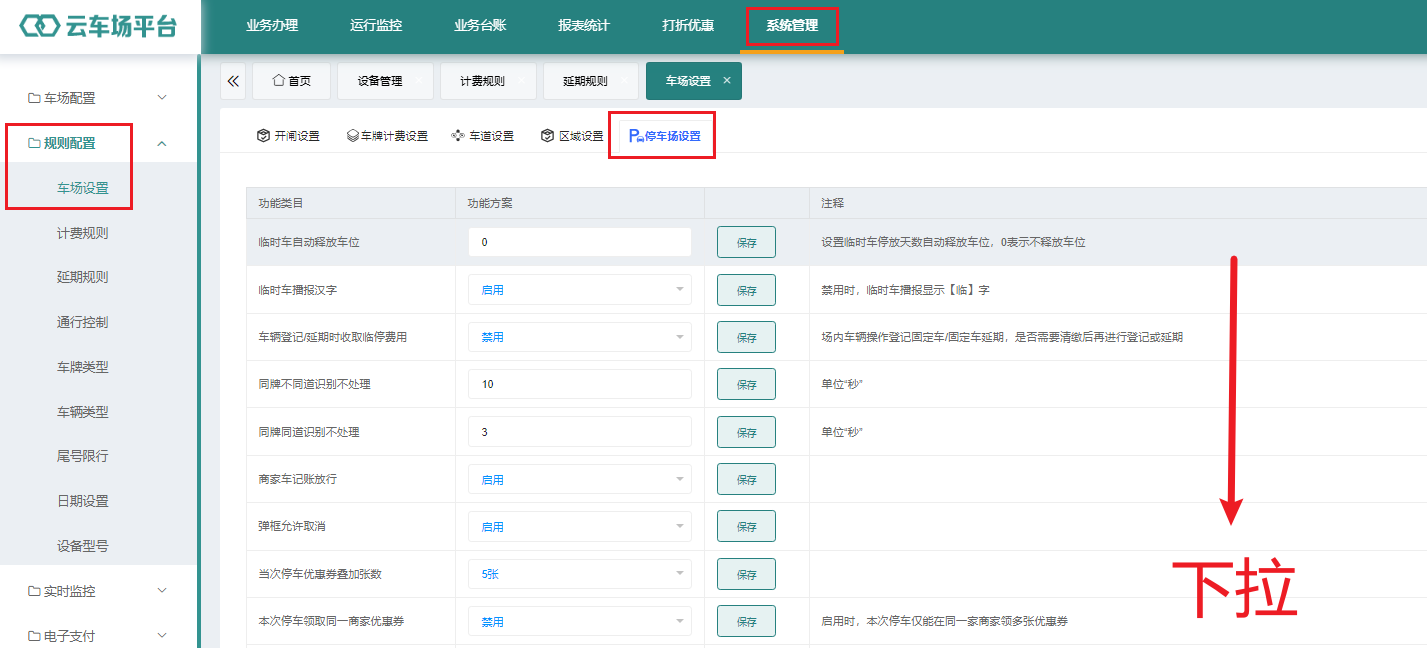
Task: Save the 商家车记账放行 setting
Action: [x=746, y=479]
